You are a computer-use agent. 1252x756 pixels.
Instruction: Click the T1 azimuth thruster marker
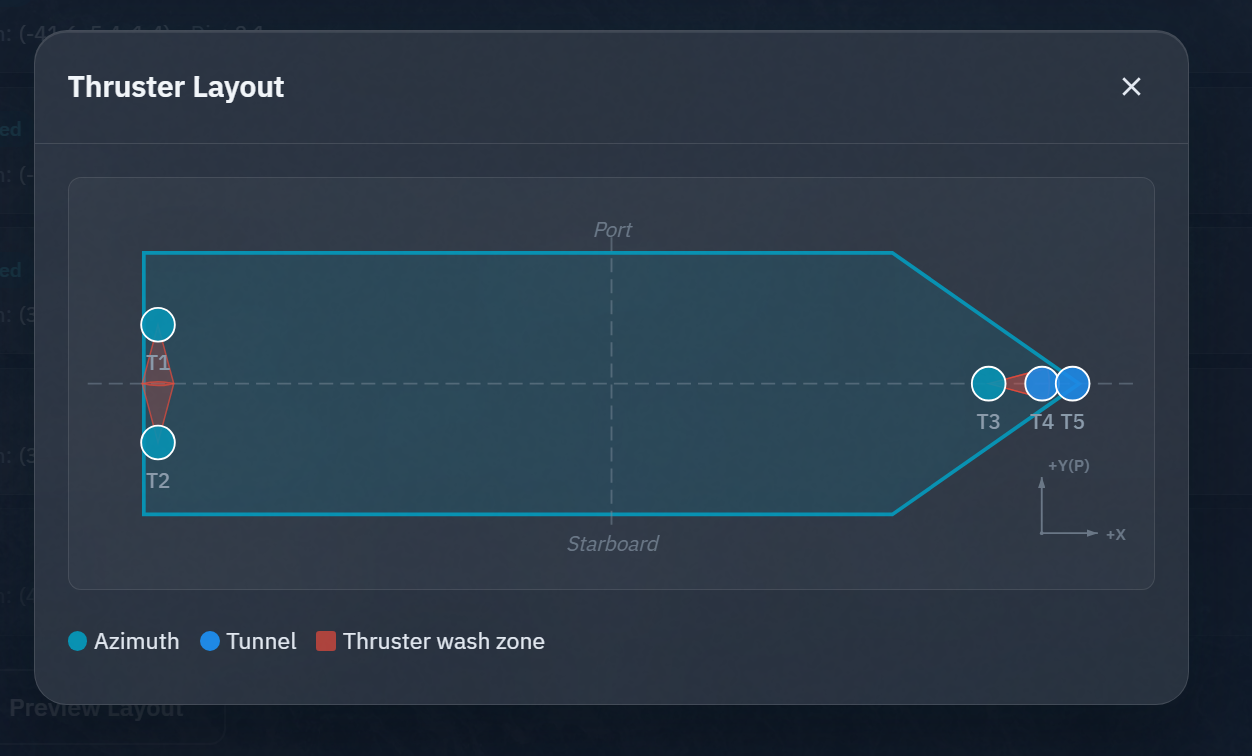(158, 324)
